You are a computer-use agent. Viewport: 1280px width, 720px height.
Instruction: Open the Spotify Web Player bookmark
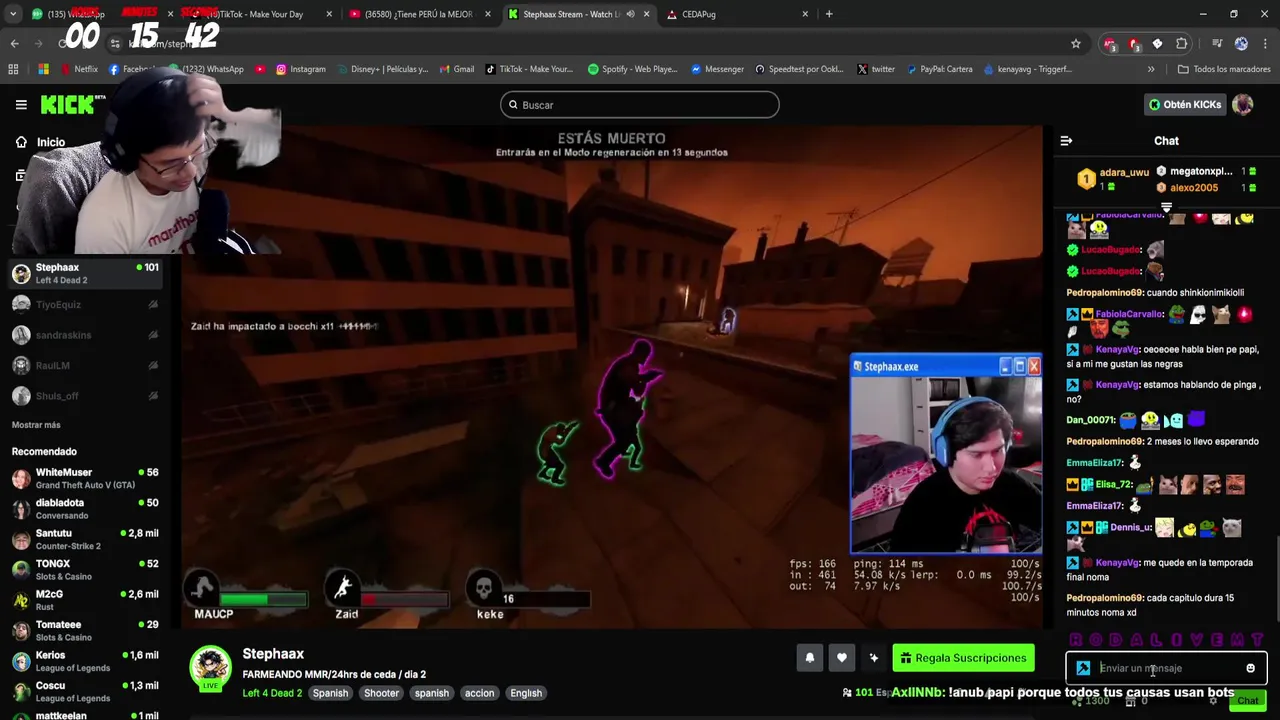633,69
